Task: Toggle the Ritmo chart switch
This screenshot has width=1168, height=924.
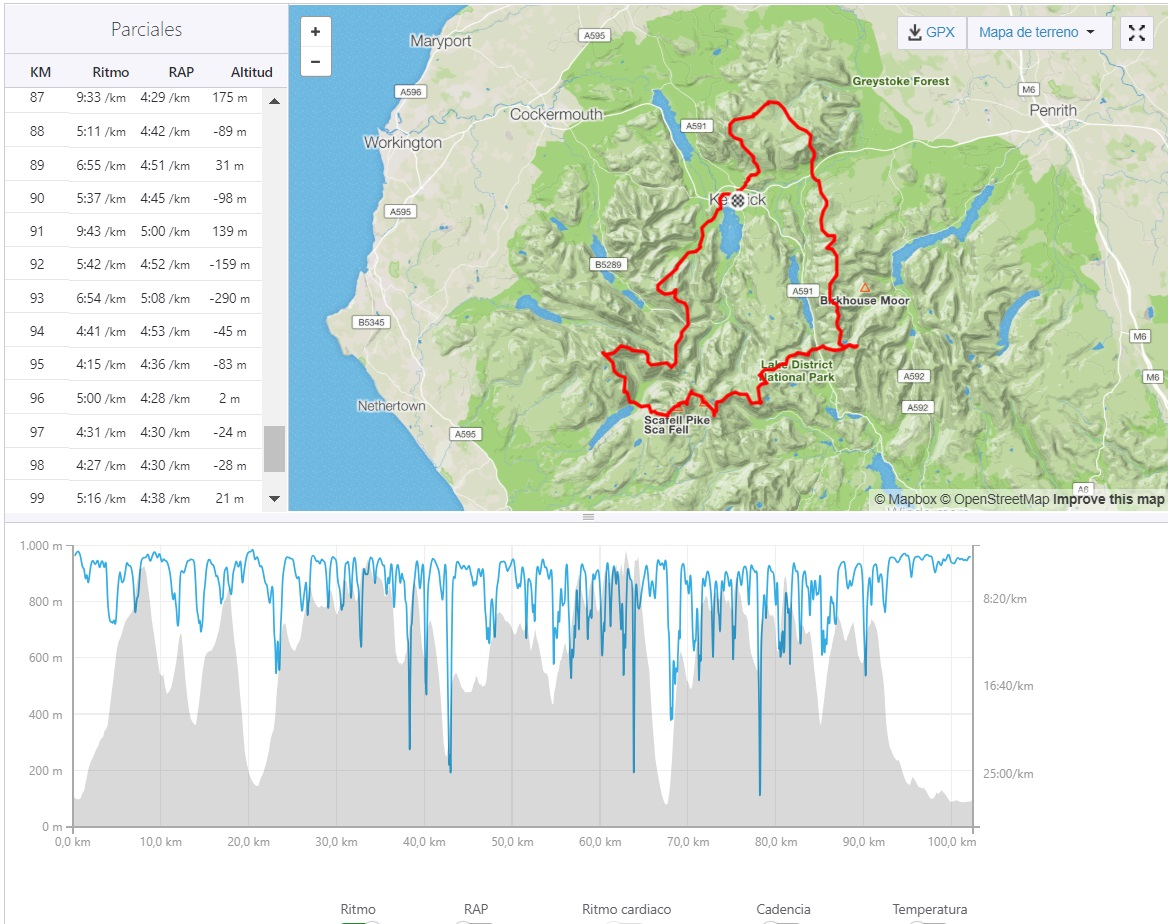Action: click(x=359, y=922)
